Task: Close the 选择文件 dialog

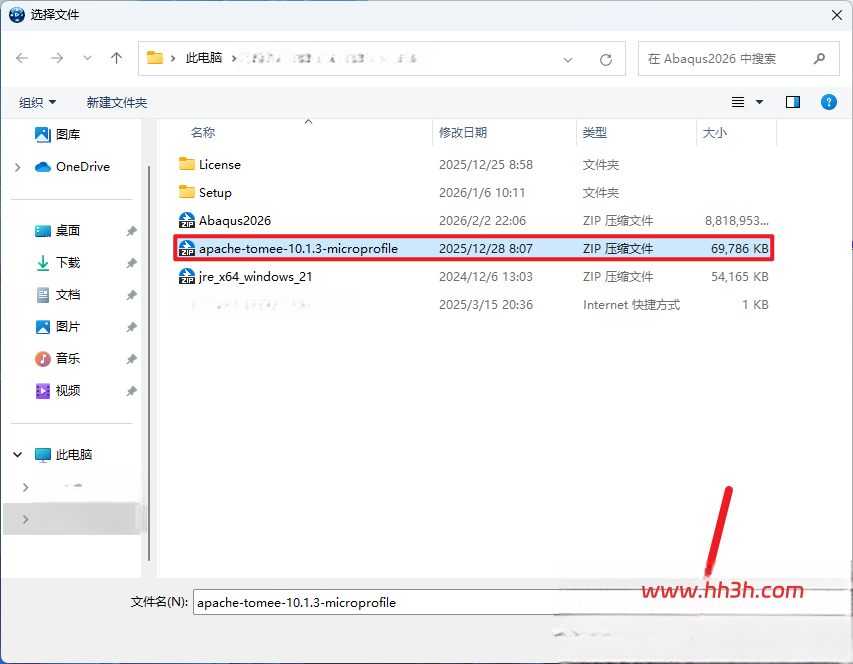Action: tap(837, 15)
